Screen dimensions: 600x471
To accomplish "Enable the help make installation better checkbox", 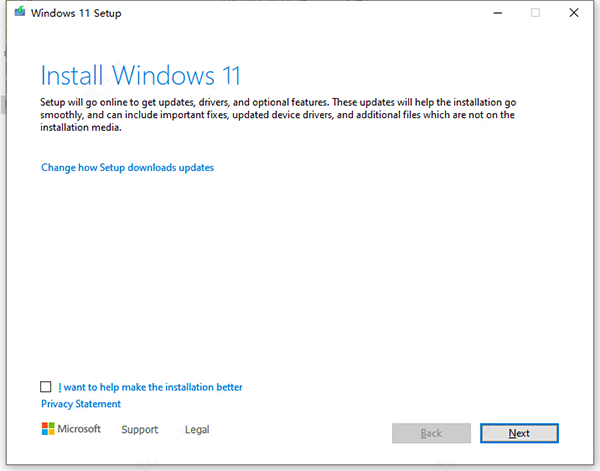I will (46, 387).
